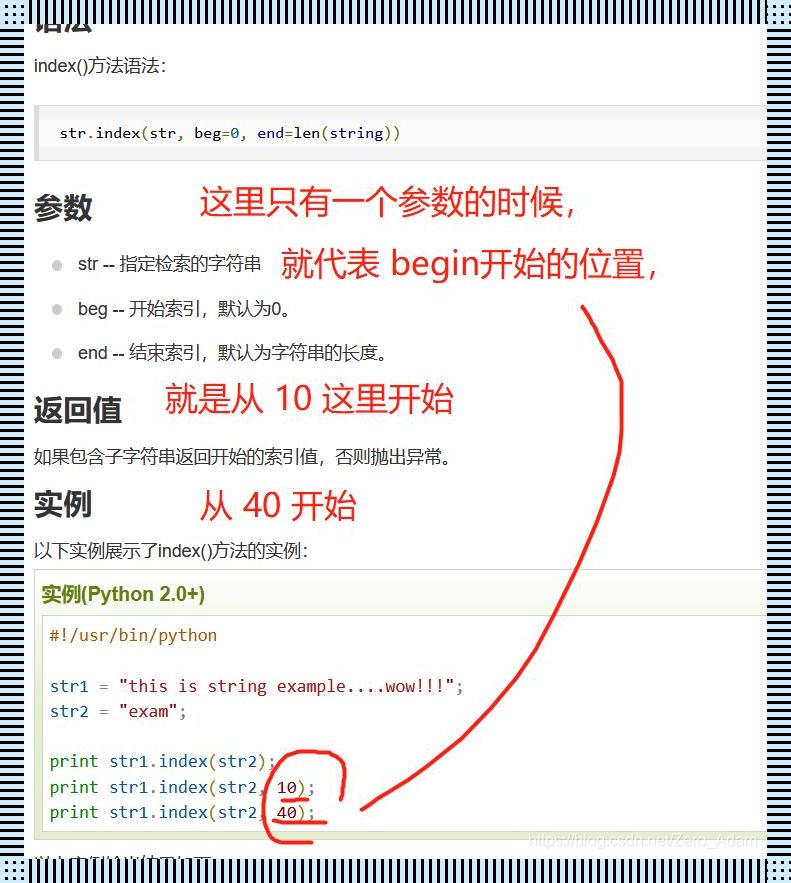Click the red annotation 从 40 开始
This screenshot has width=791, height=883.
coord(278,506)
